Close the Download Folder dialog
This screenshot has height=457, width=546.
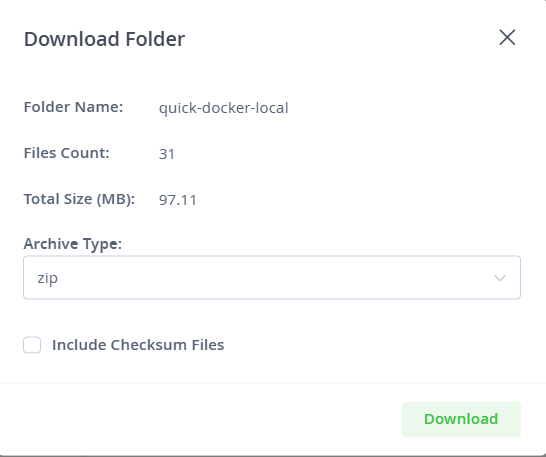(x=507, y=37)
